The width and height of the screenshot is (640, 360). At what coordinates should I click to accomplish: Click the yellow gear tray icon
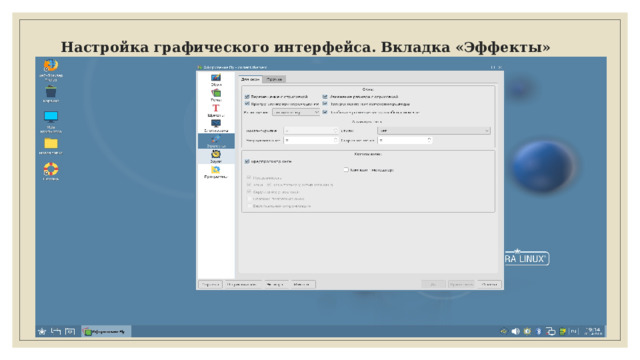[527, 331]
